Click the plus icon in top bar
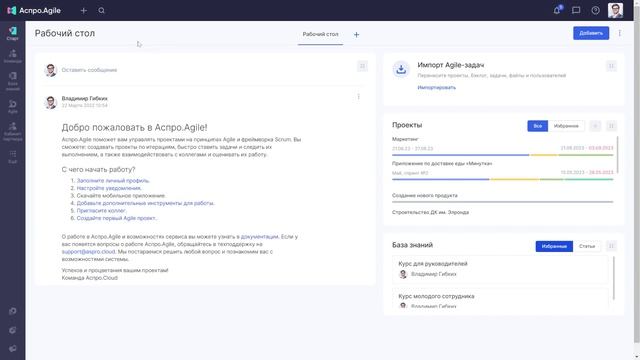This screenshot has width=640, height=360. (x=84, y=11)
